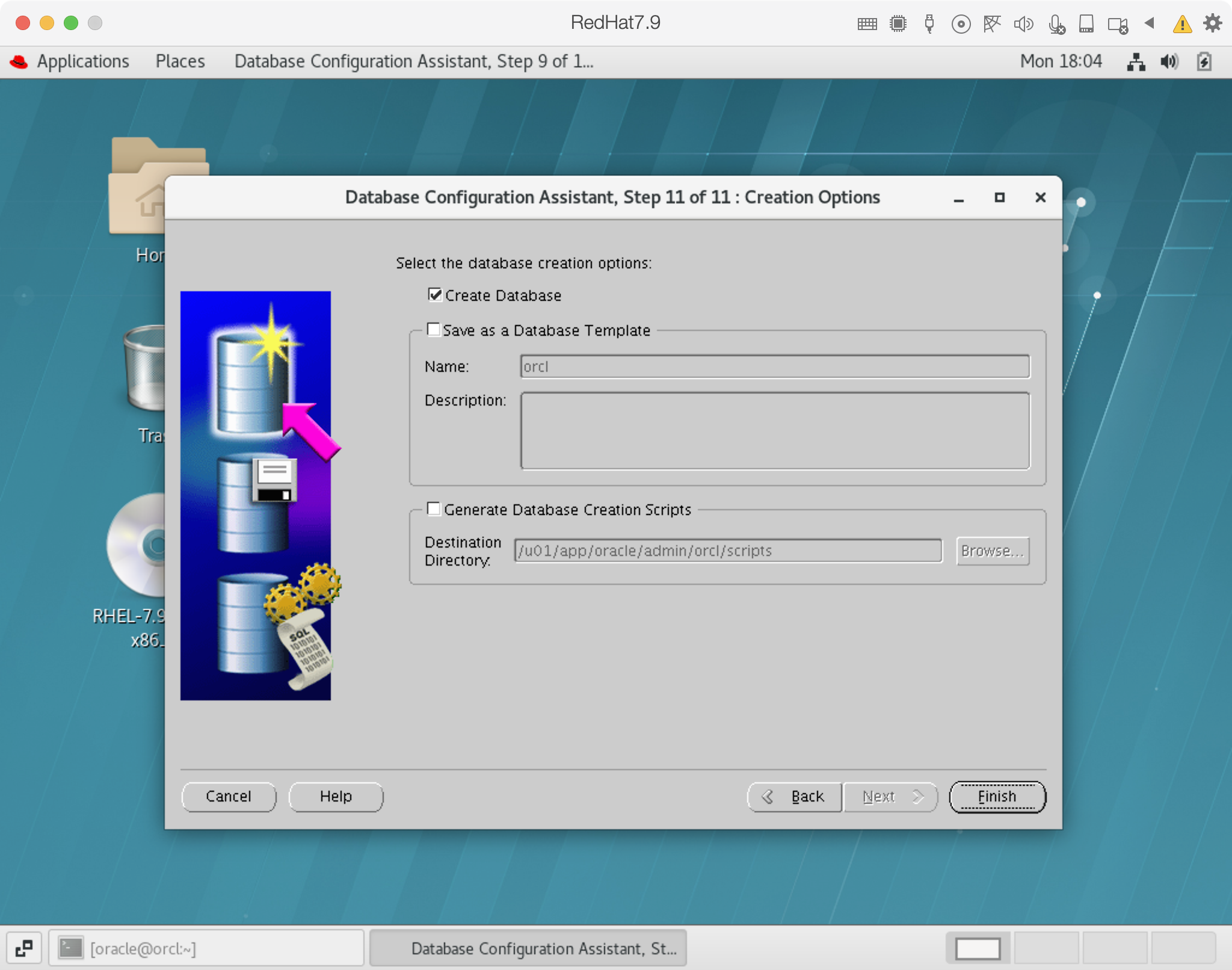The width and height of the screenshot is (1232, 970).
Task: Click the volume speaker icon in panel
Action: click(1169, 61)
